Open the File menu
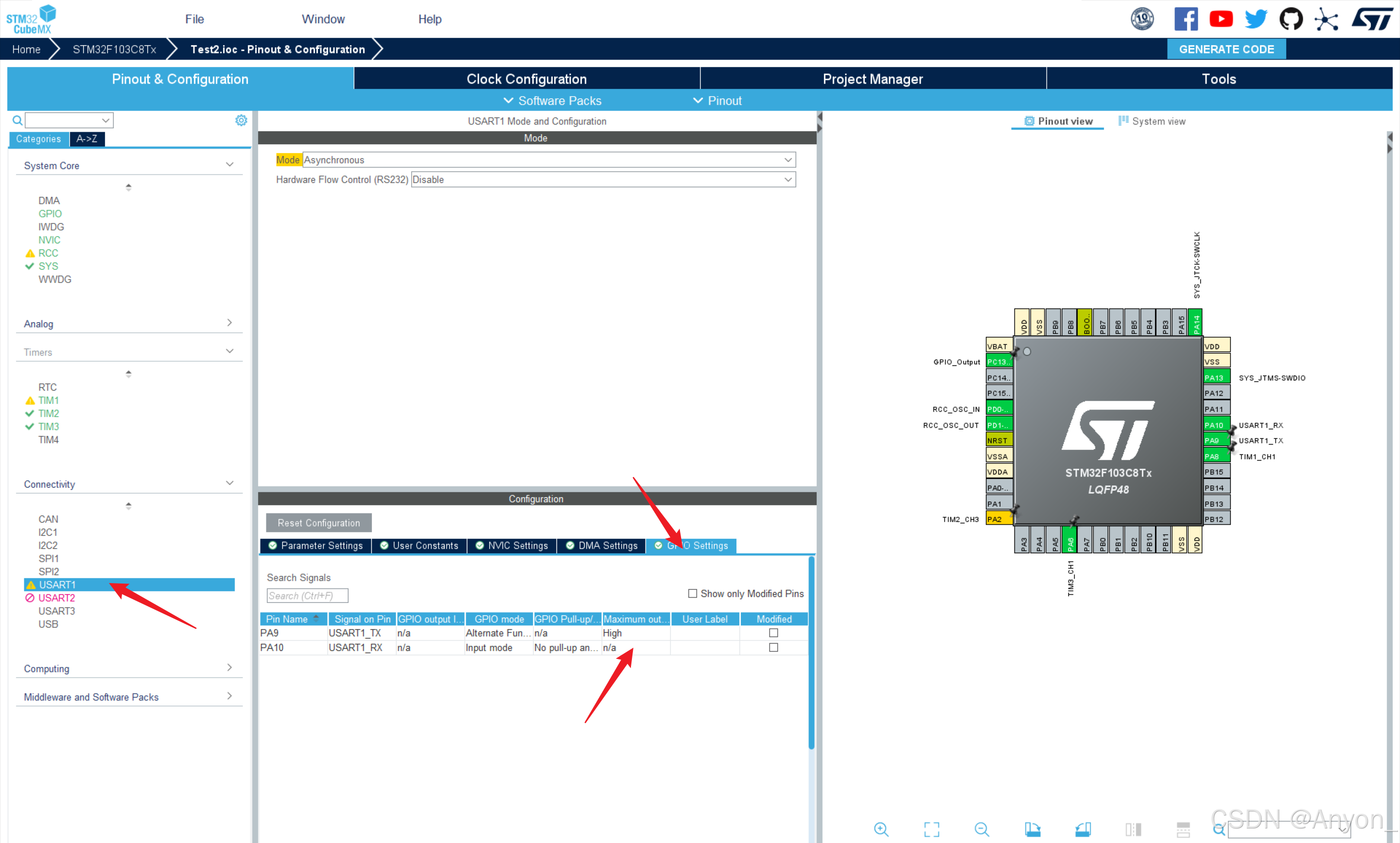The height and width of the screenshot is (843, 1400). click(194, 19)
